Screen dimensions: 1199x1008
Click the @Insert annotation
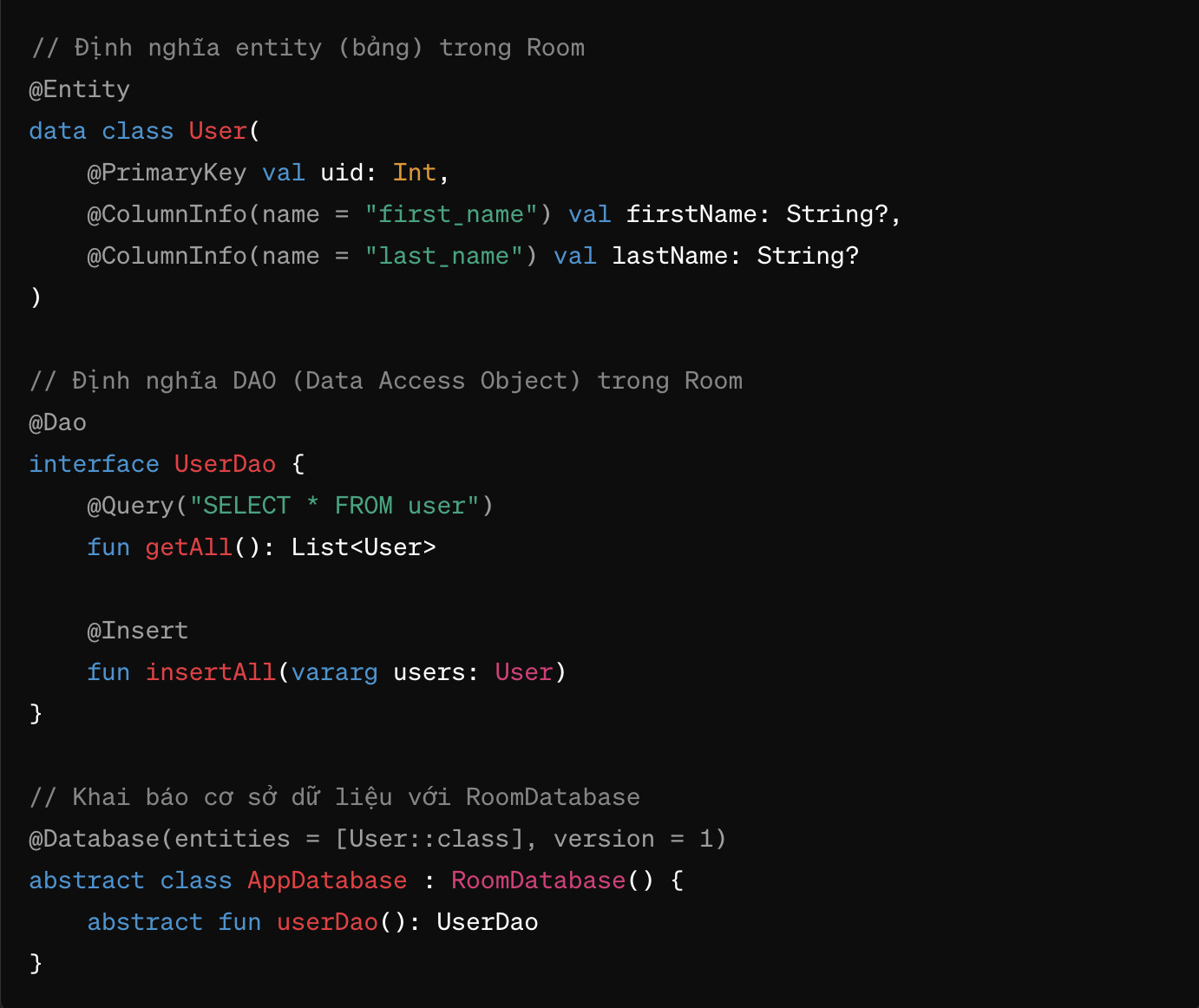click(x=138, y=631)
